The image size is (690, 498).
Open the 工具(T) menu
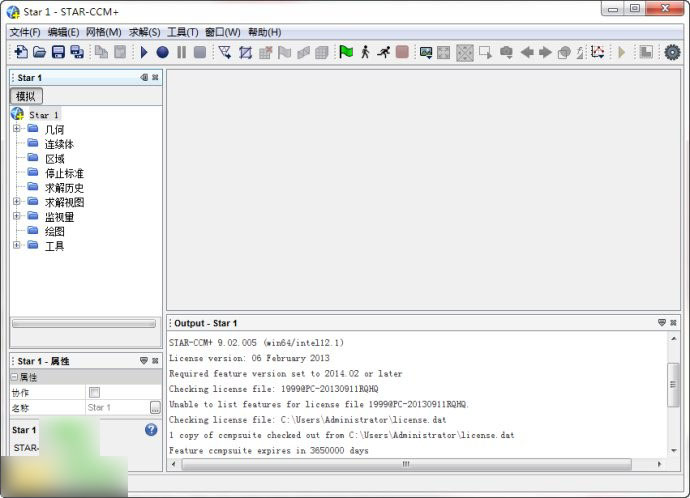click(x=183, y=32)
